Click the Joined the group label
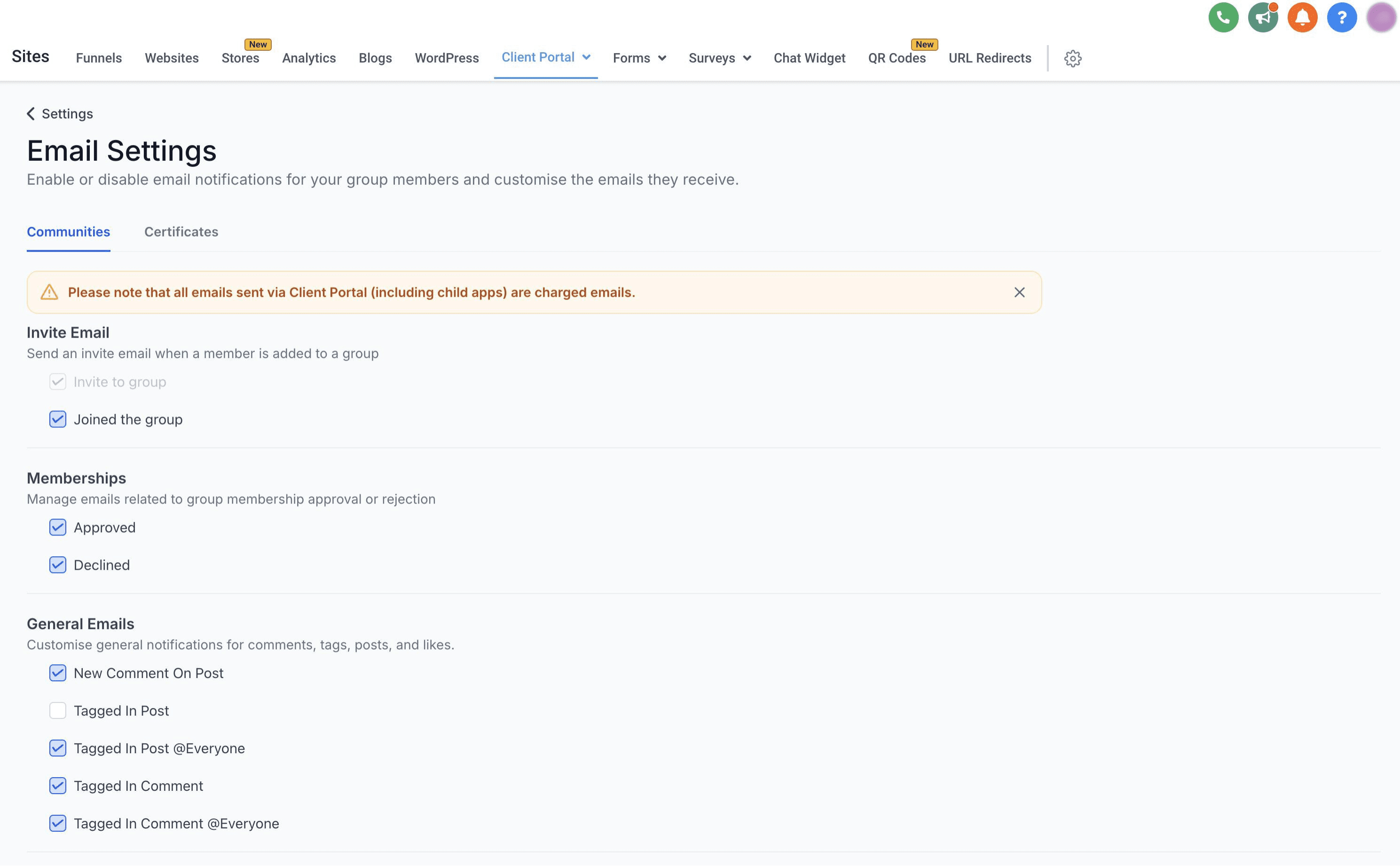The width and height of the screenshot is (1400, 866). click(128, 419)
